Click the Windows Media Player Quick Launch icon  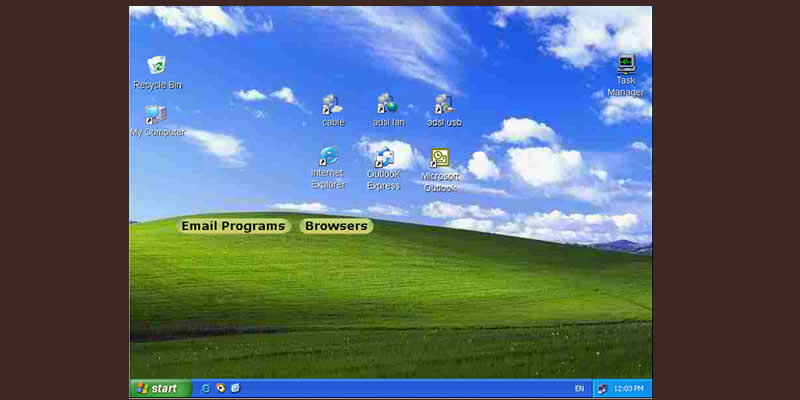point(220,388)
